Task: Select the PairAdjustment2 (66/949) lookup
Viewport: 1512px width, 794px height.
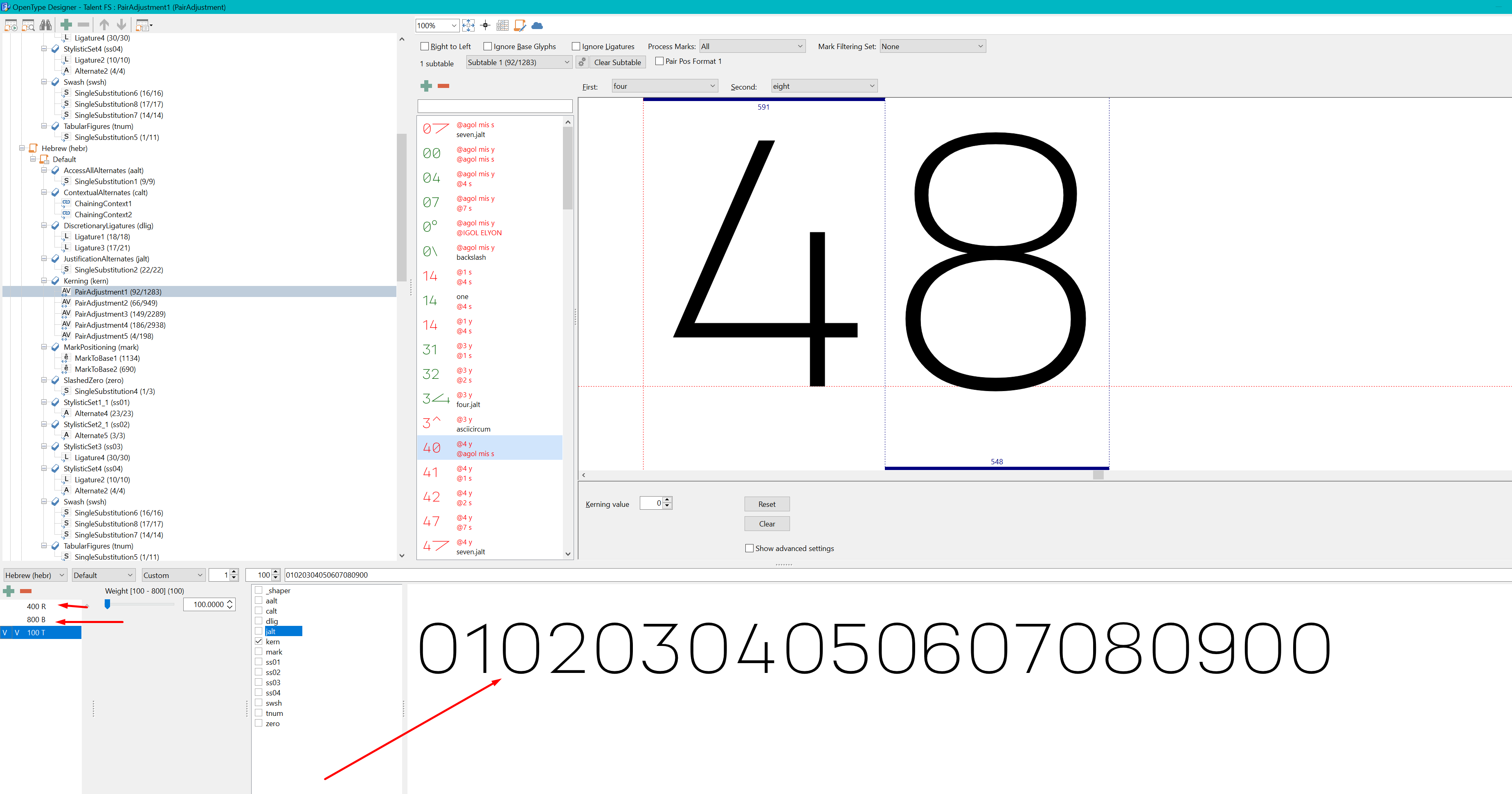Action: point(116,303)
